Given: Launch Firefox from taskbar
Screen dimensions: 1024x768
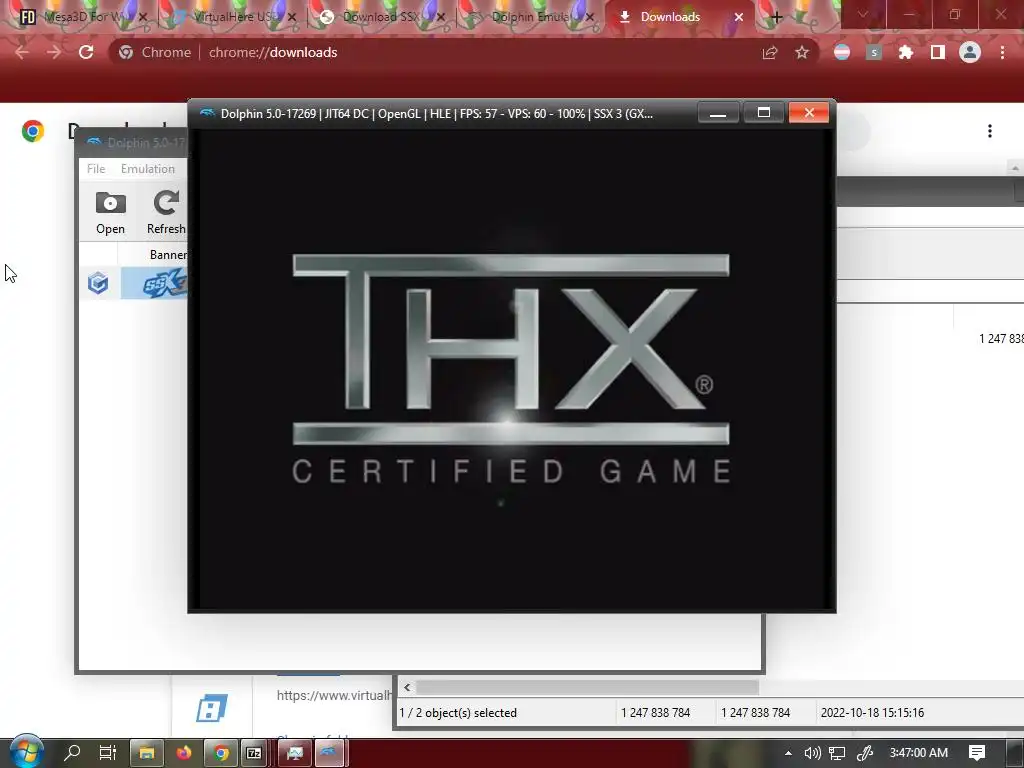Looking at the screenshot, I should (184, 753).
